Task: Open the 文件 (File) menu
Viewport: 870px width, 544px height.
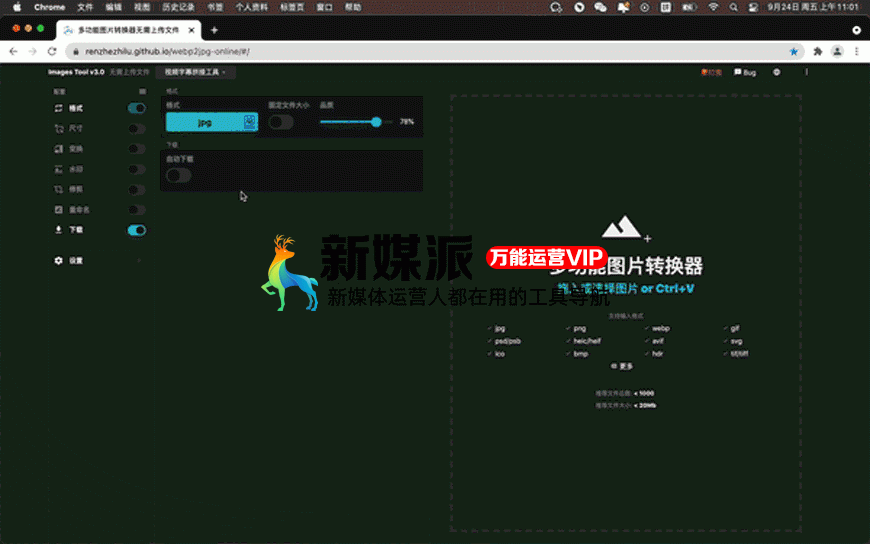Action: (85, 7)
